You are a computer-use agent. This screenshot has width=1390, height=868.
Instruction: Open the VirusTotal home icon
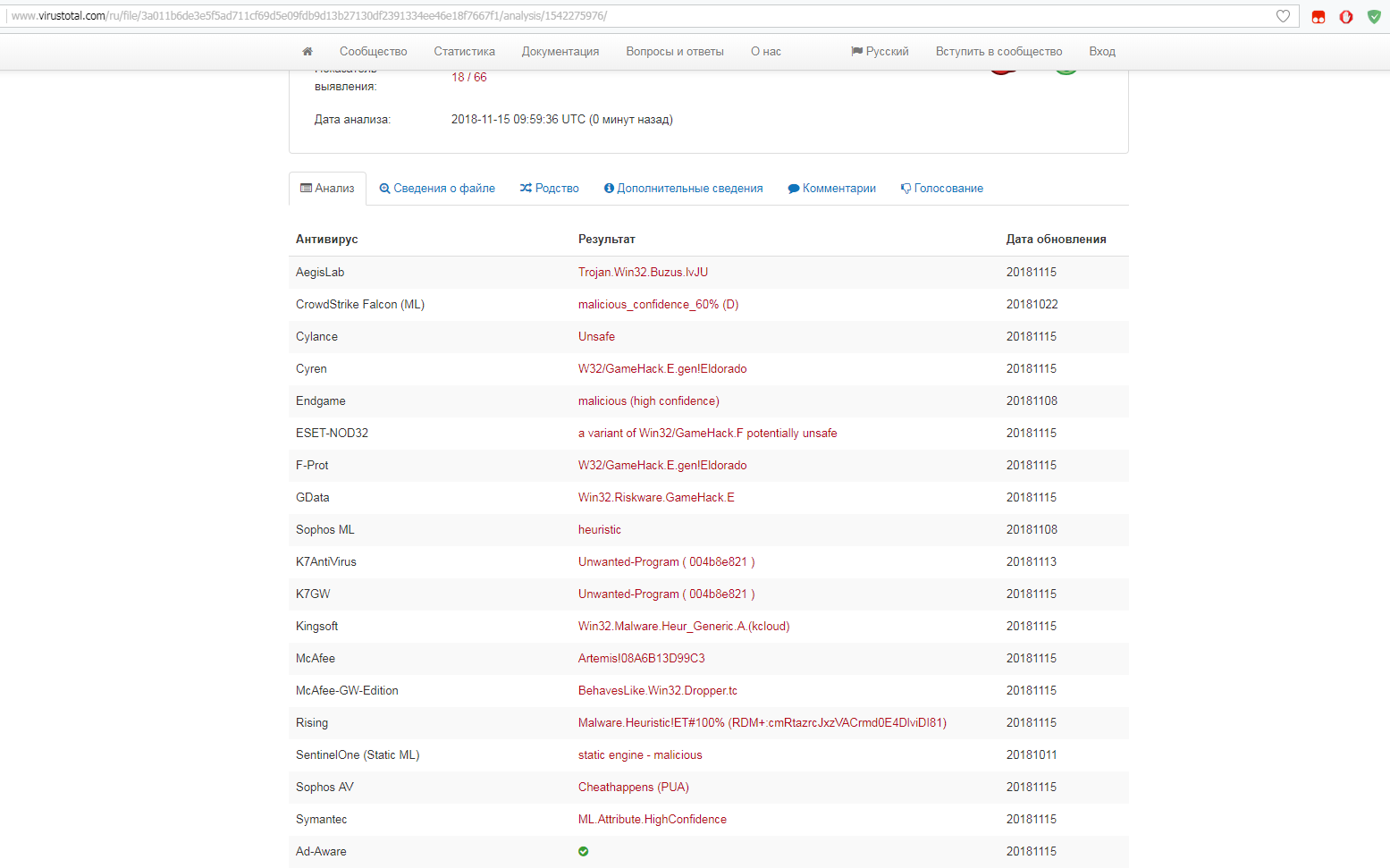[x=307, y=52]
